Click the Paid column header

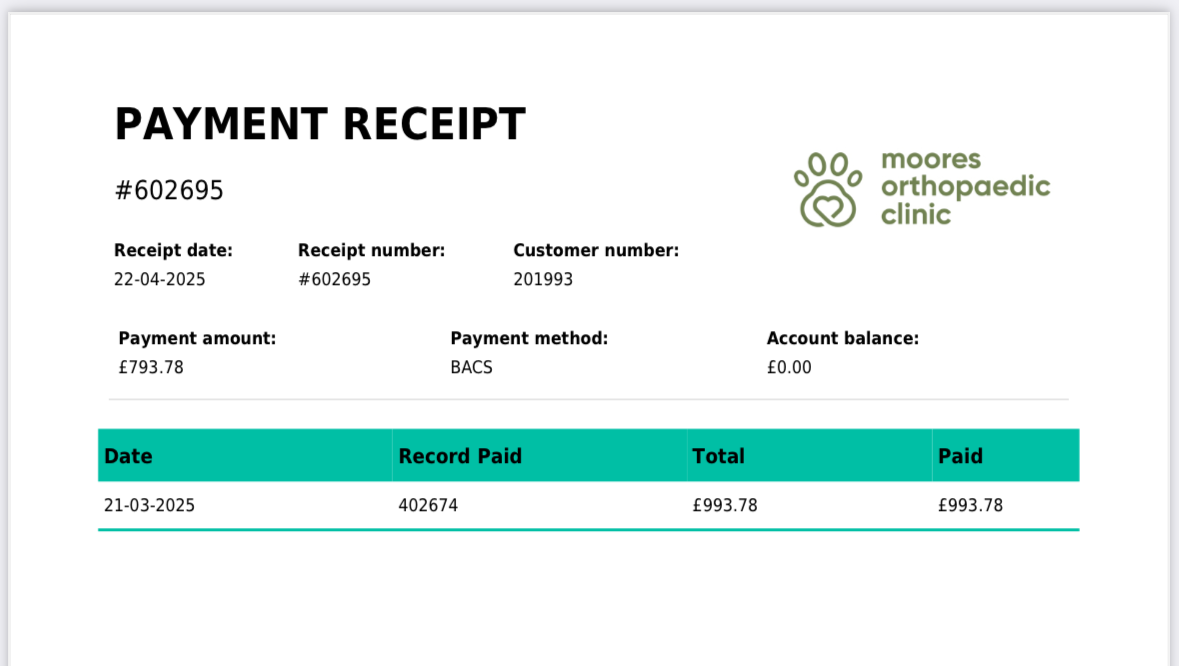(960, 456)
